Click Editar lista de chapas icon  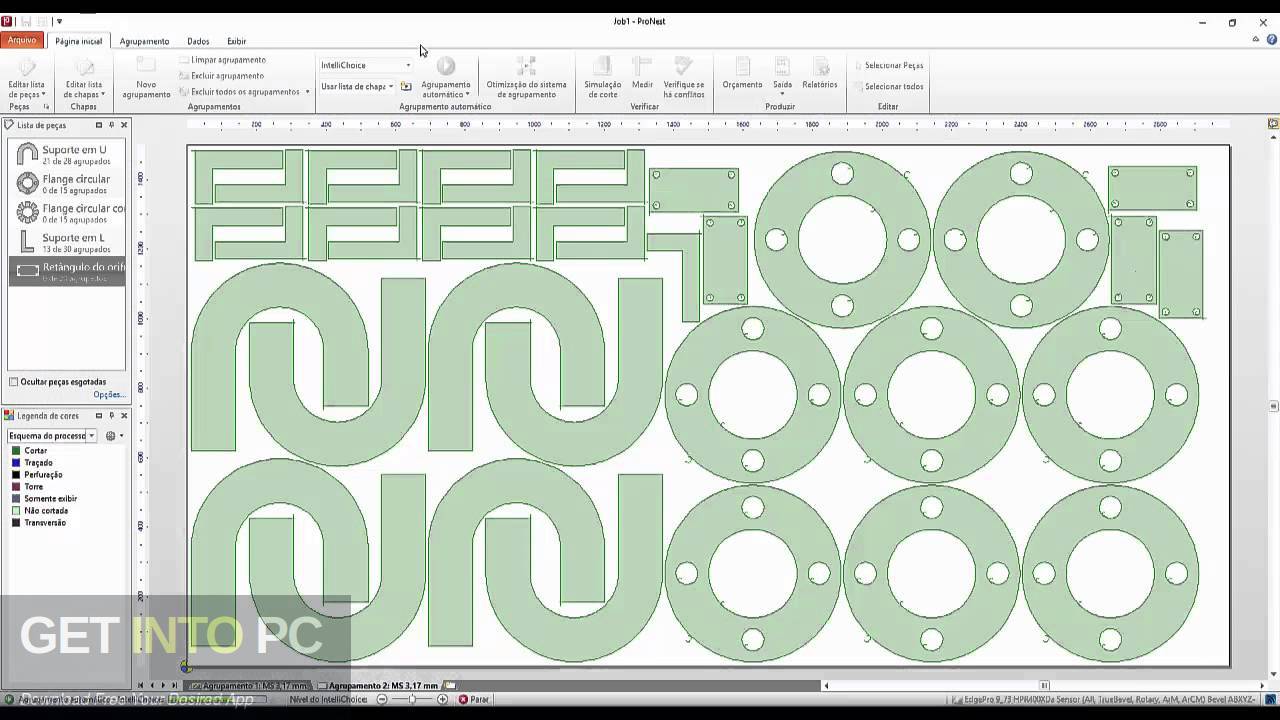84,67
